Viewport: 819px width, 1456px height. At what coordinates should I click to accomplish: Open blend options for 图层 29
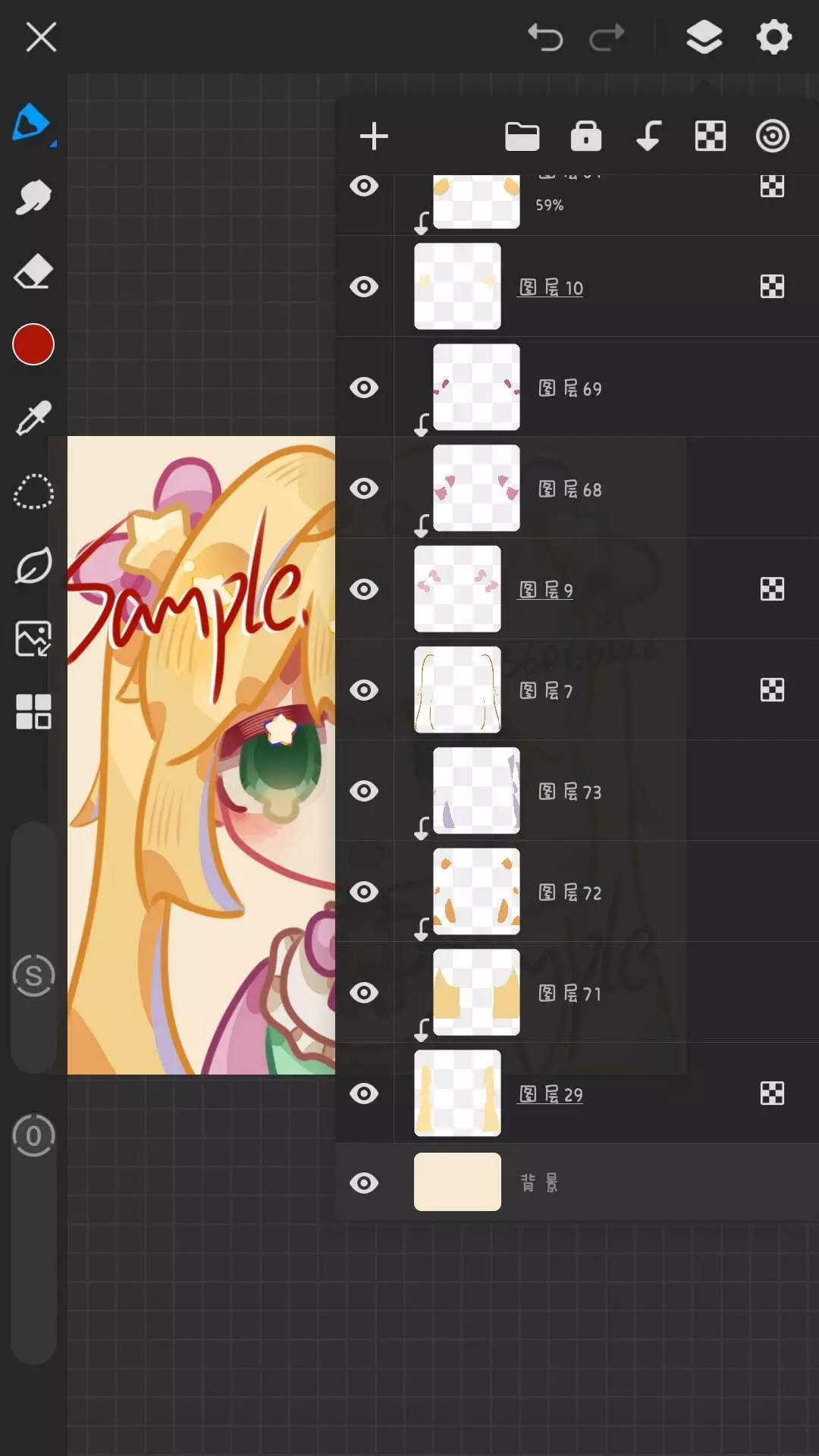(772, 1094)
